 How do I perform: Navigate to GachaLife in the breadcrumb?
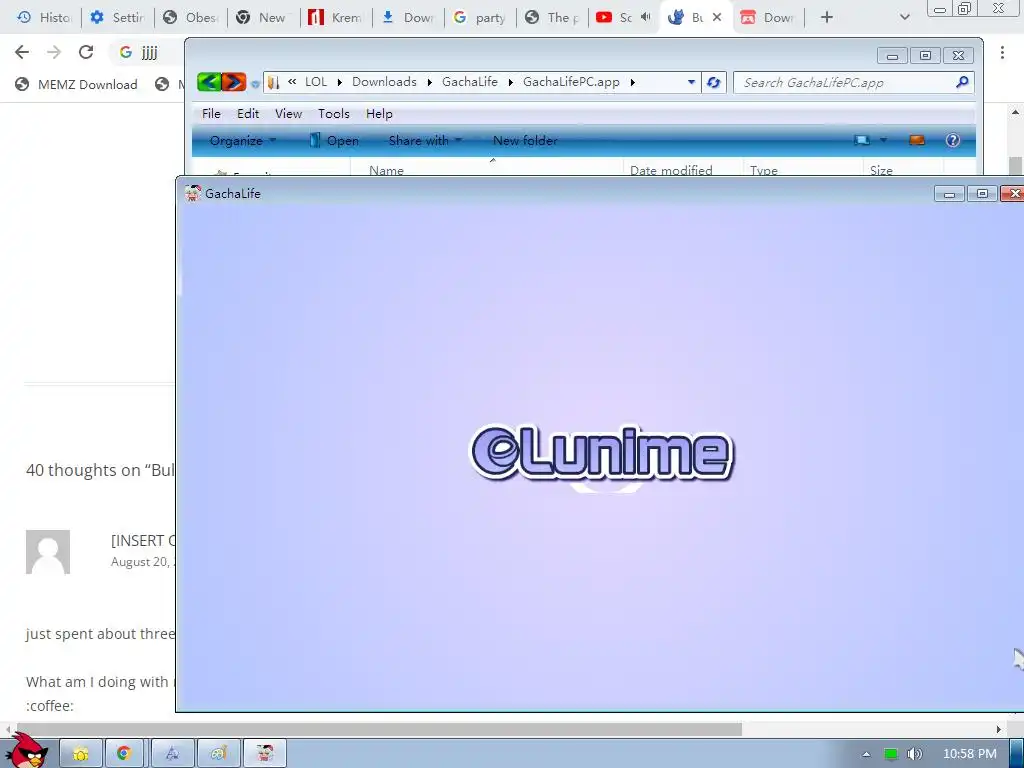click(470, 82)
